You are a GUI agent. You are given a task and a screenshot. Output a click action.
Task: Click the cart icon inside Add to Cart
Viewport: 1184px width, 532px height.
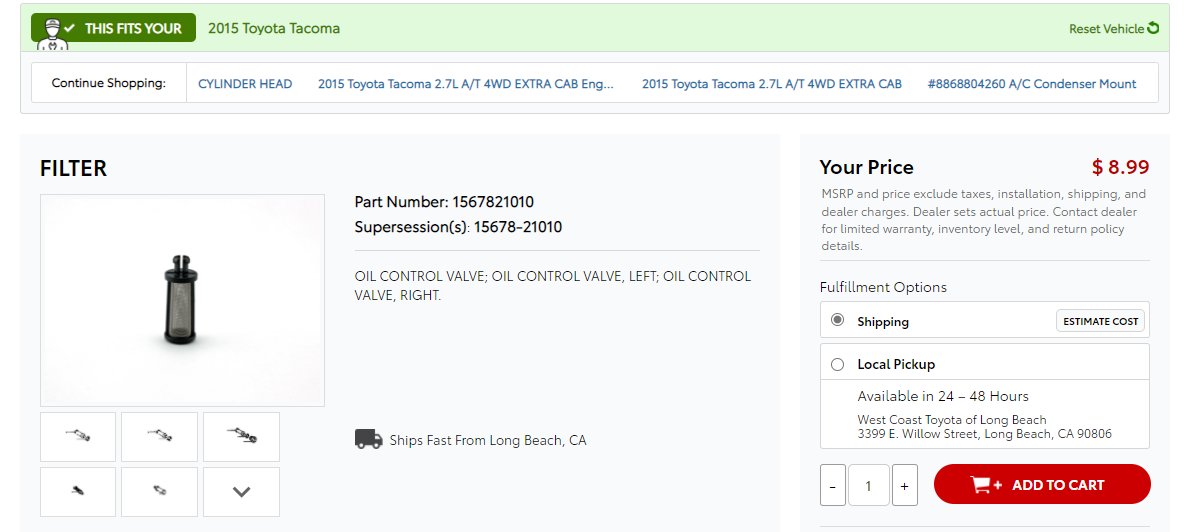tap(985, 484)
